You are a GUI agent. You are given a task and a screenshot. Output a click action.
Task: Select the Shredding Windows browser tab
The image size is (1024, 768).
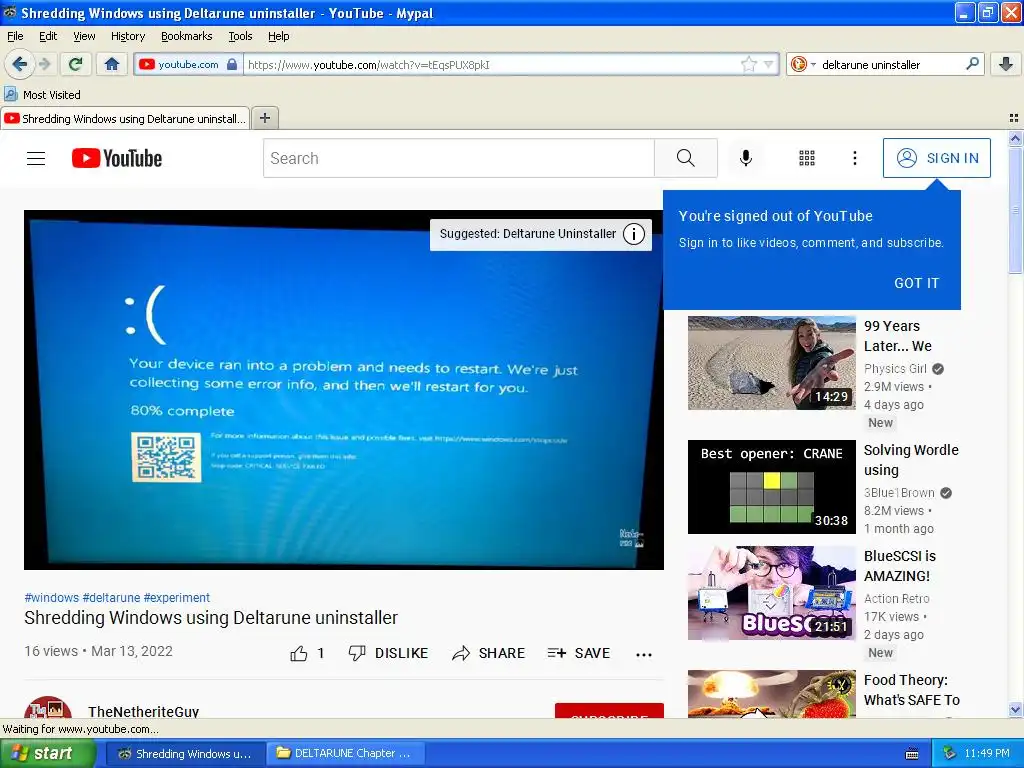125,118
